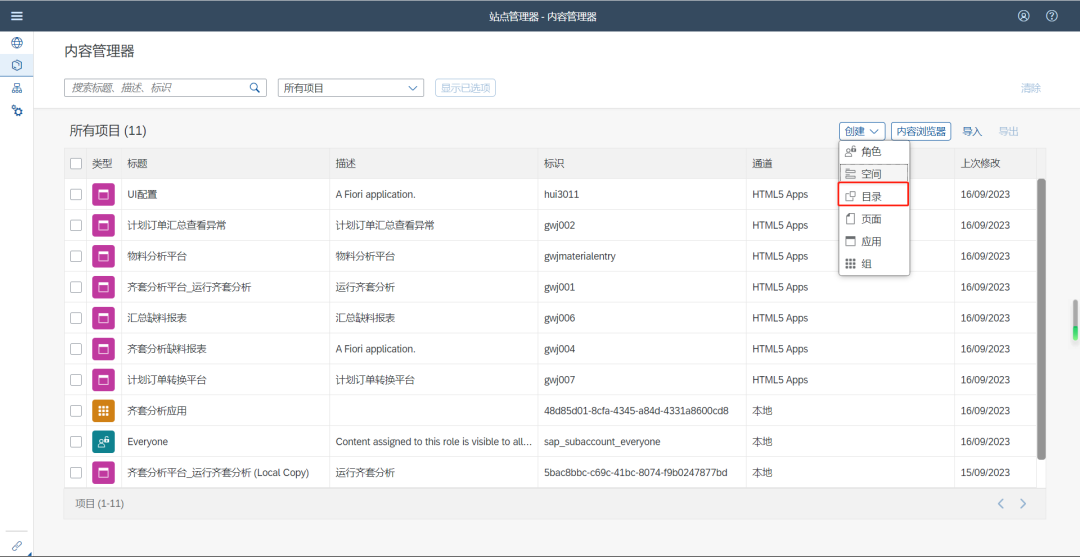Screen dimensions: 1080x557
Task: Click the 上次修改 column header
Action: pos(995,164)
